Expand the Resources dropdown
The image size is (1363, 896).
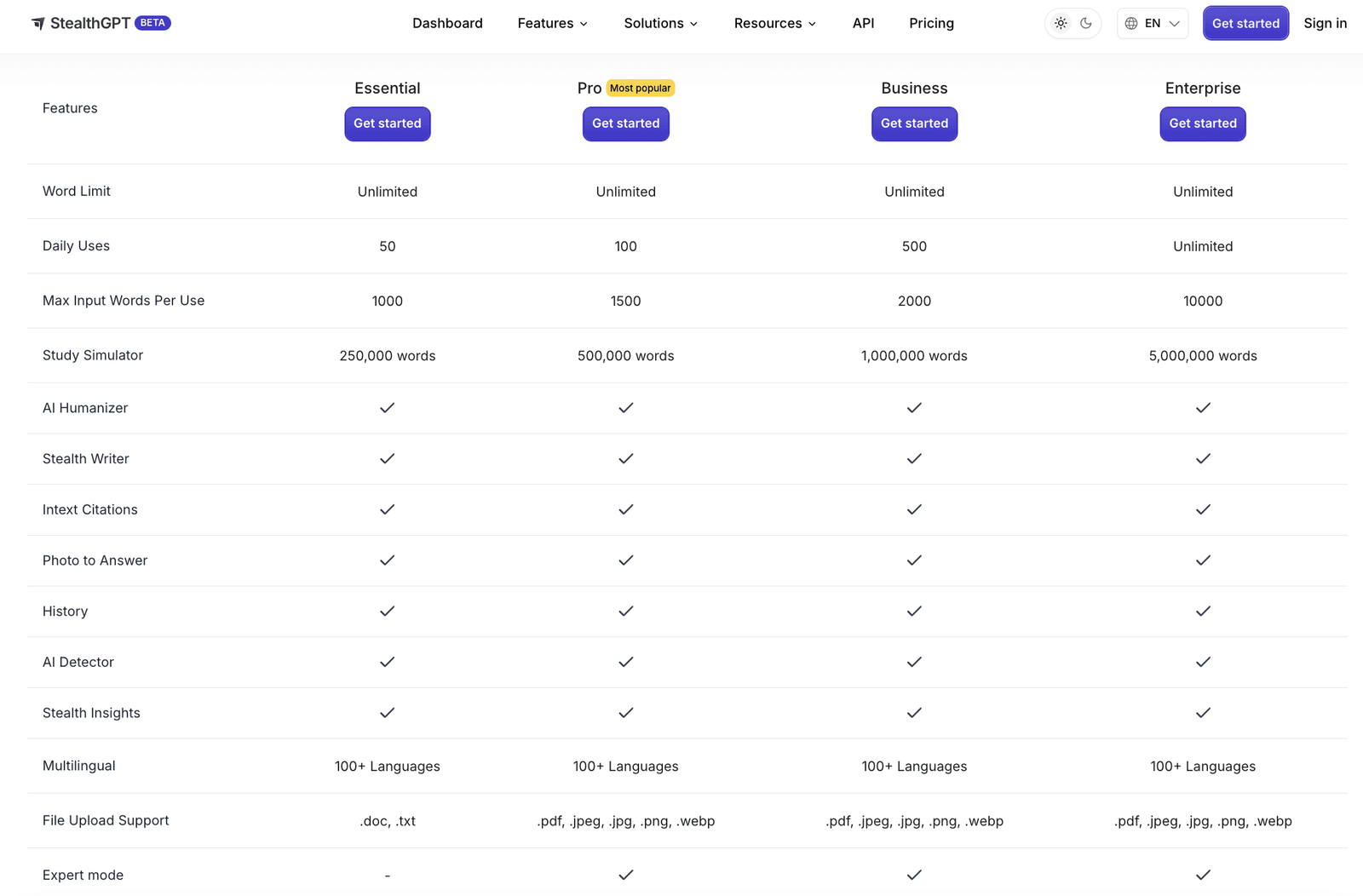(774, 23)
